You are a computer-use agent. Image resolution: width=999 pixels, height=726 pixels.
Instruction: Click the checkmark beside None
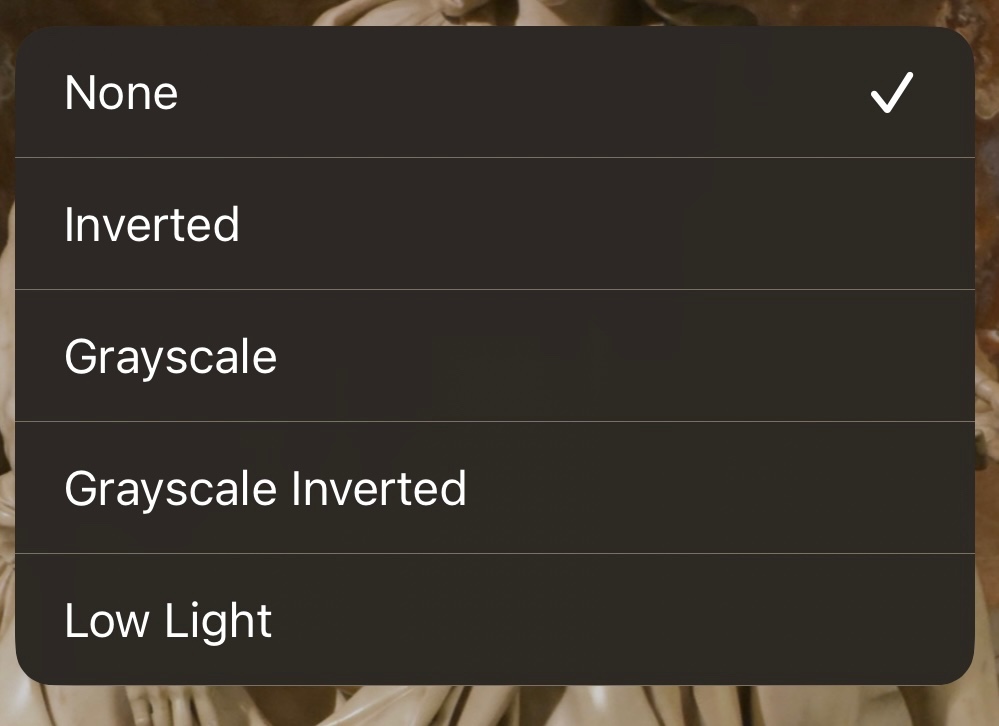(x=891, y=93)
